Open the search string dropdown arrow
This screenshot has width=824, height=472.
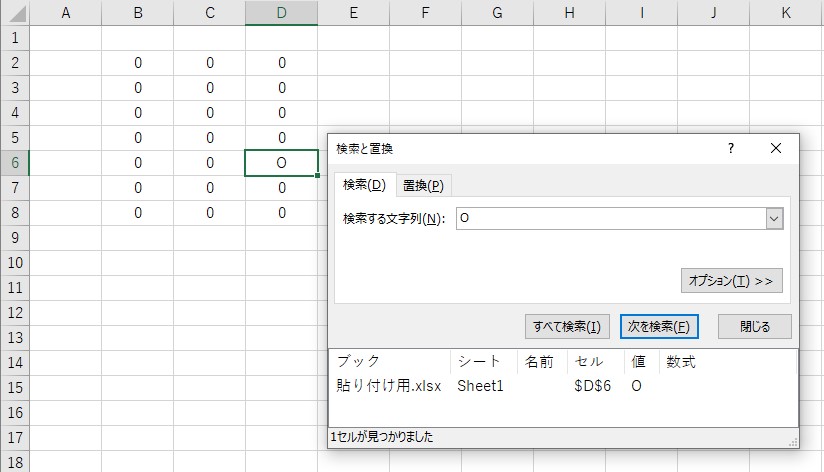pyautogui.click(x=773, y=219)
